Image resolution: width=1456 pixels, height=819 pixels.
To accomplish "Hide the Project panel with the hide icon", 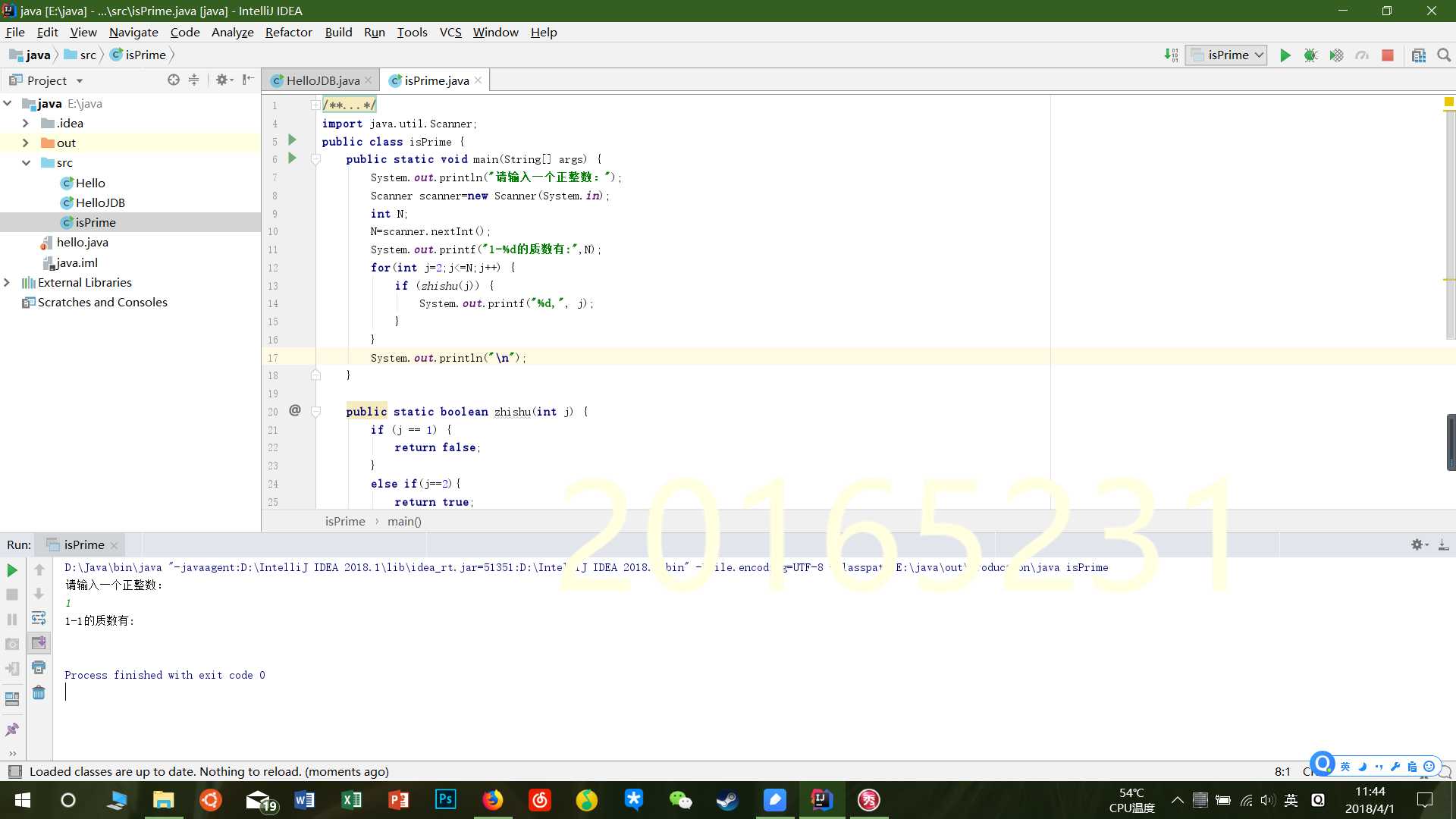I will point(248,80).
